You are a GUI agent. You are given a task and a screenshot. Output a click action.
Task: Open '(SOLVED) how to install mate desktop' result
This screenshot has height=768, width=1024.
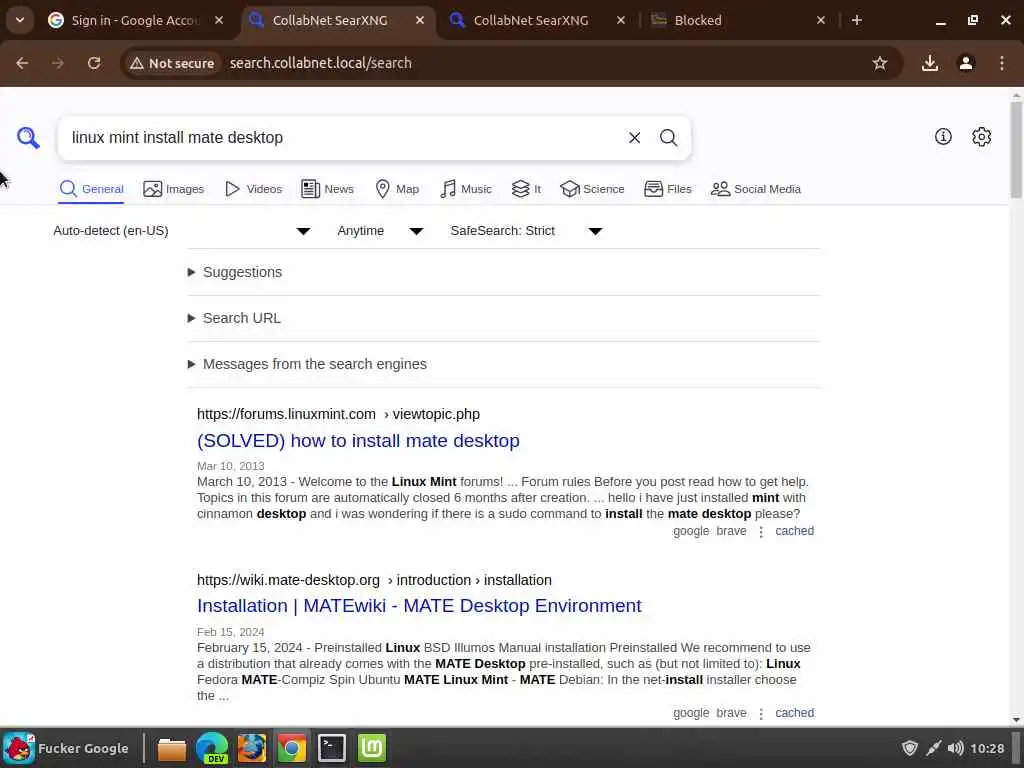pyautogui.click(x=359, y=441)
